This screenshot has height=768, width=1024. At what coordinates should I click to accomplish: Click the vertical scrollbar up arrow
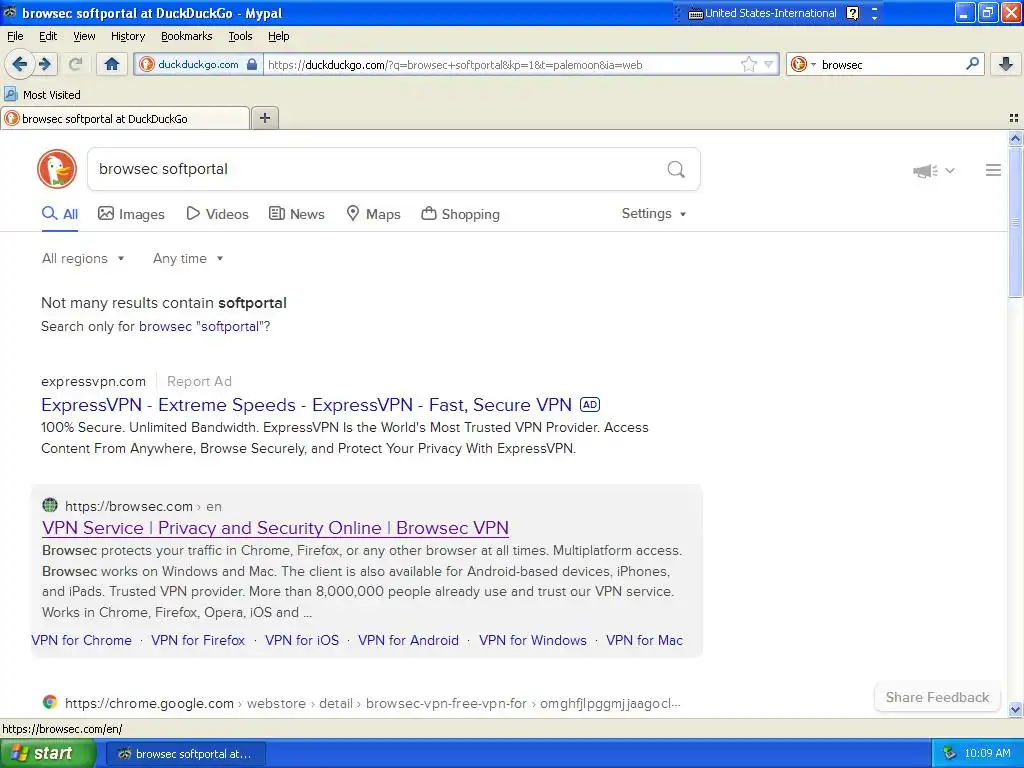tap(1015, 138)
